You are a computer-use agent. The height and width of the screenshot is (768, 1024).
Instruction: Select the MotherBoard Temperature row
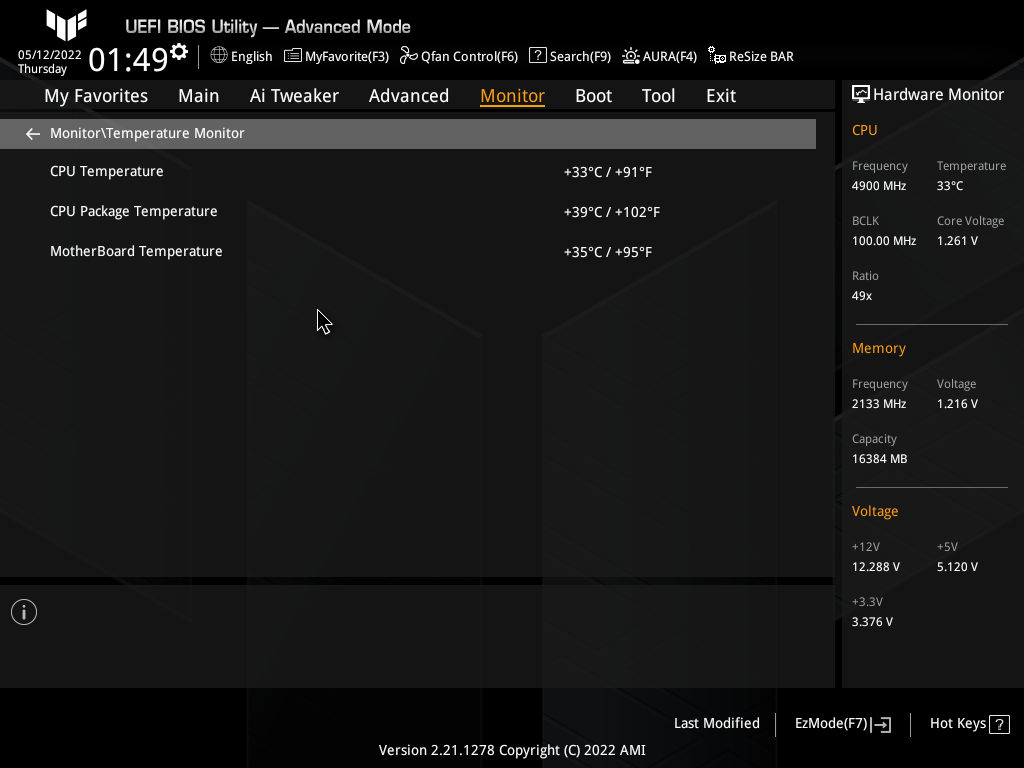(408, 251)
